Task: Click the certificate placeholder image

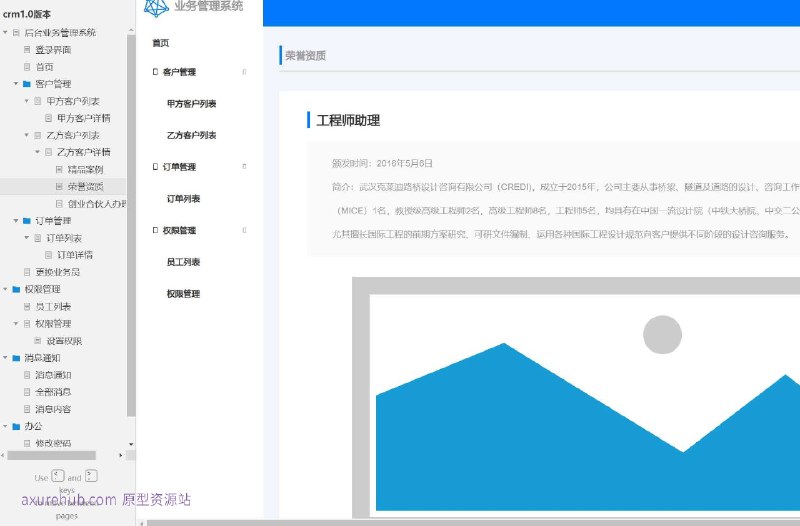Action: coord(576,398)
